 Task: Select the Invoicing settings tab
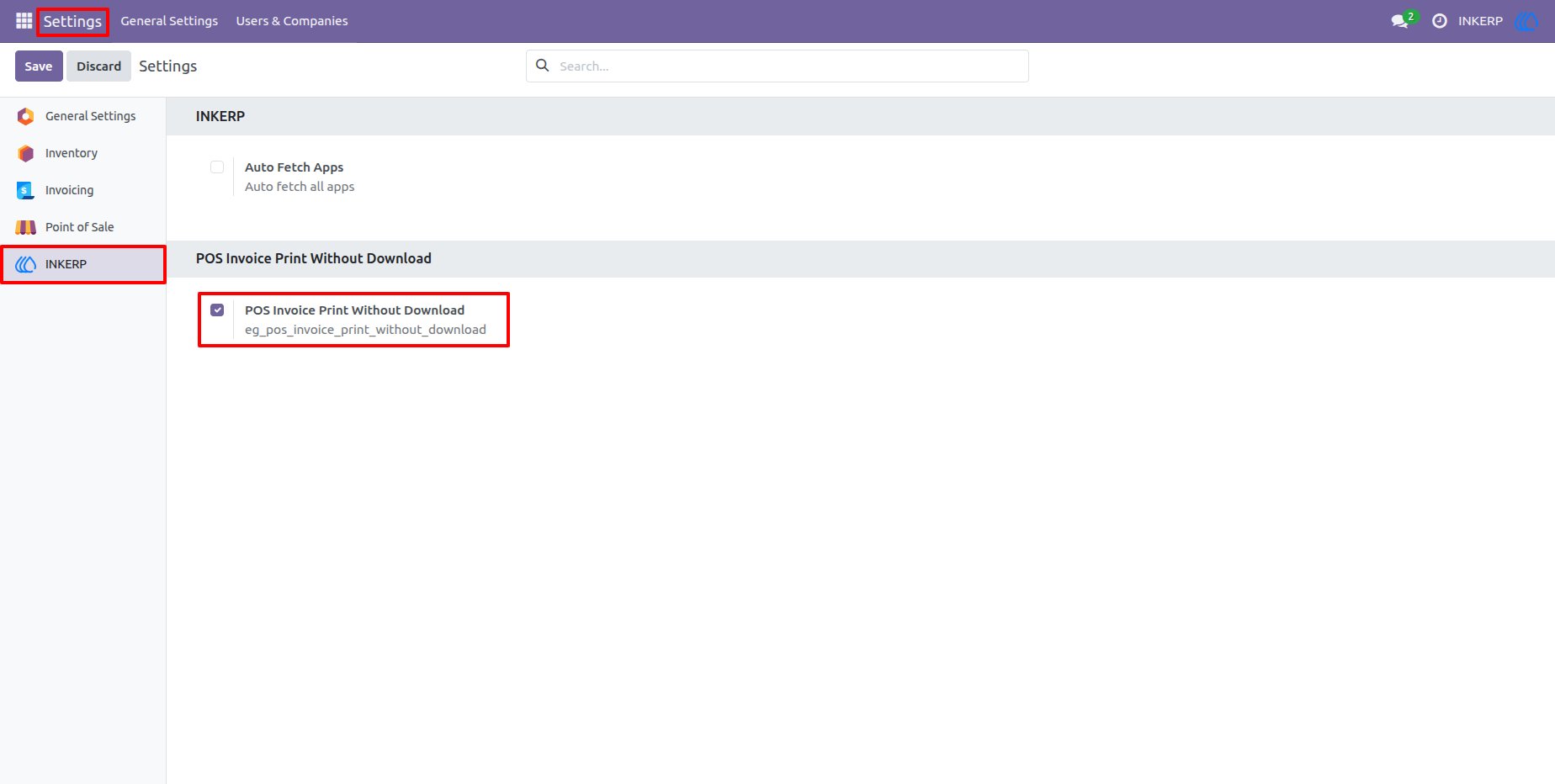(83, 190)
